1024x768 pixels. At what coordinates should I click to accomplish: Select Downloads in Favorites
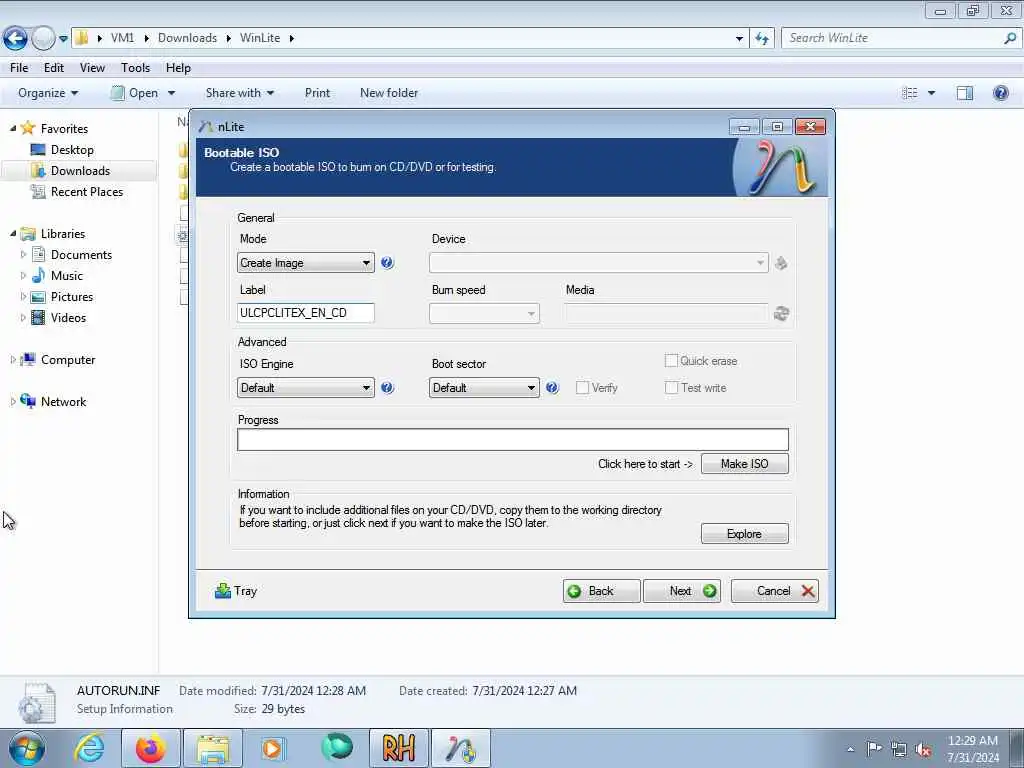click(x=79, y=170)
